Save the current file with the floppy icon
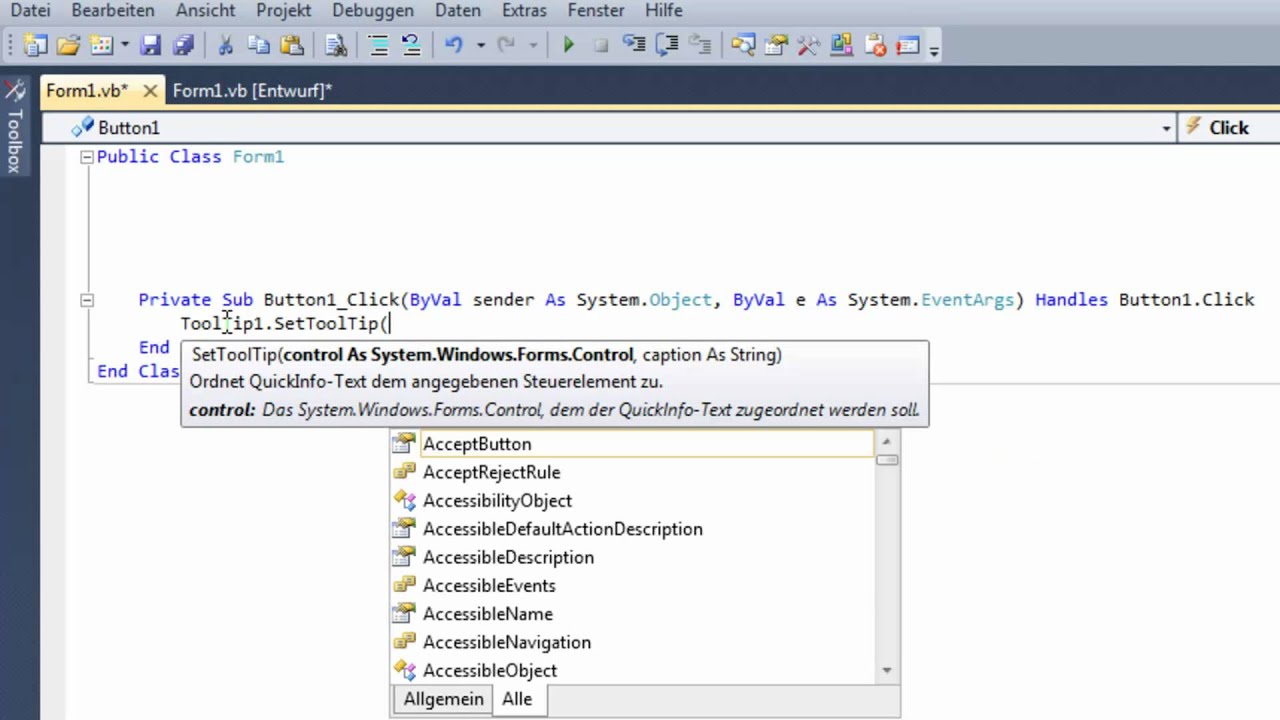 pyautogui.click(x=150, y=45)
